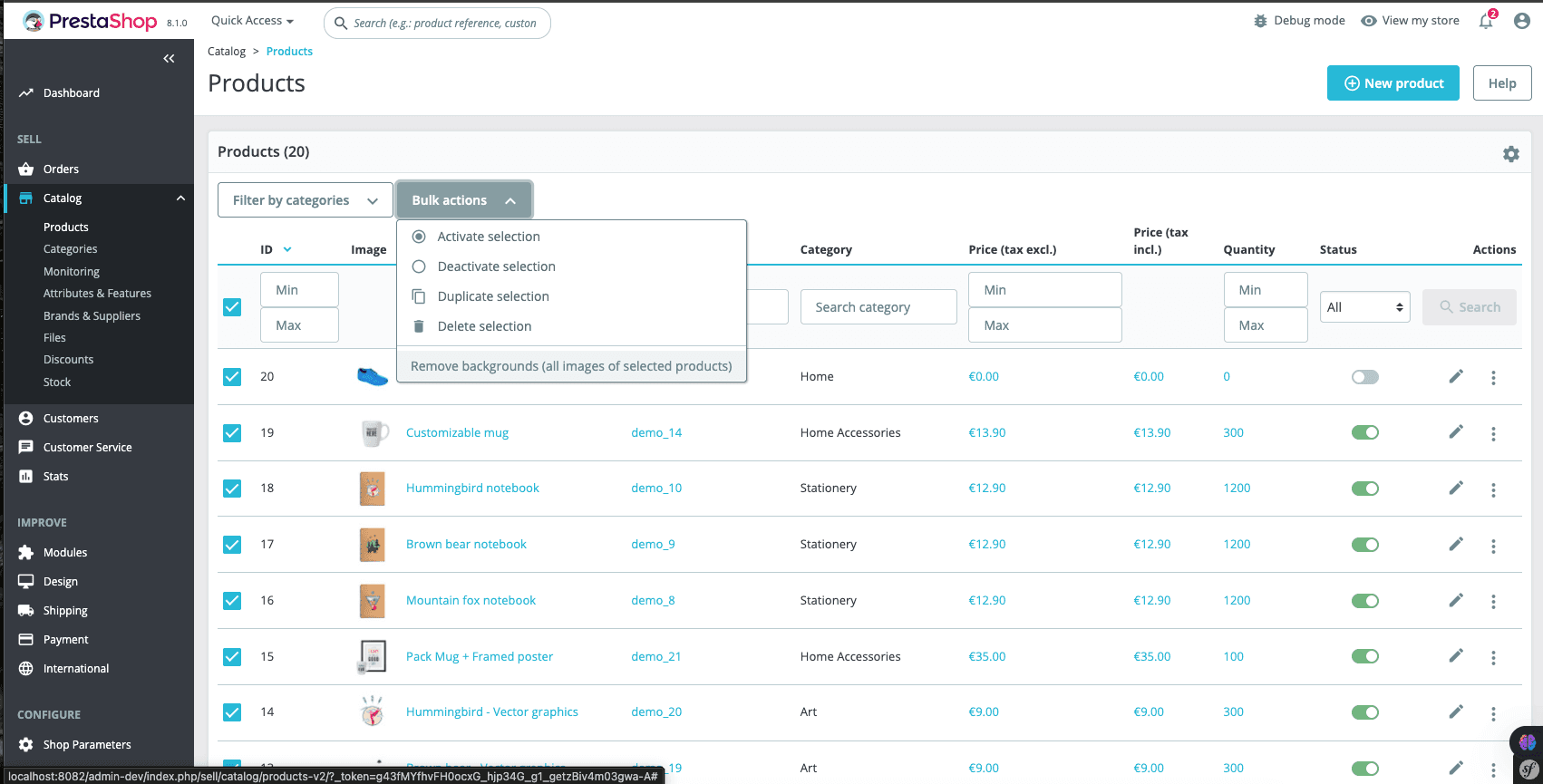The image size is (1543, 784).
Task: Enable the status toggle for product 20
Action: [1365, 377]
